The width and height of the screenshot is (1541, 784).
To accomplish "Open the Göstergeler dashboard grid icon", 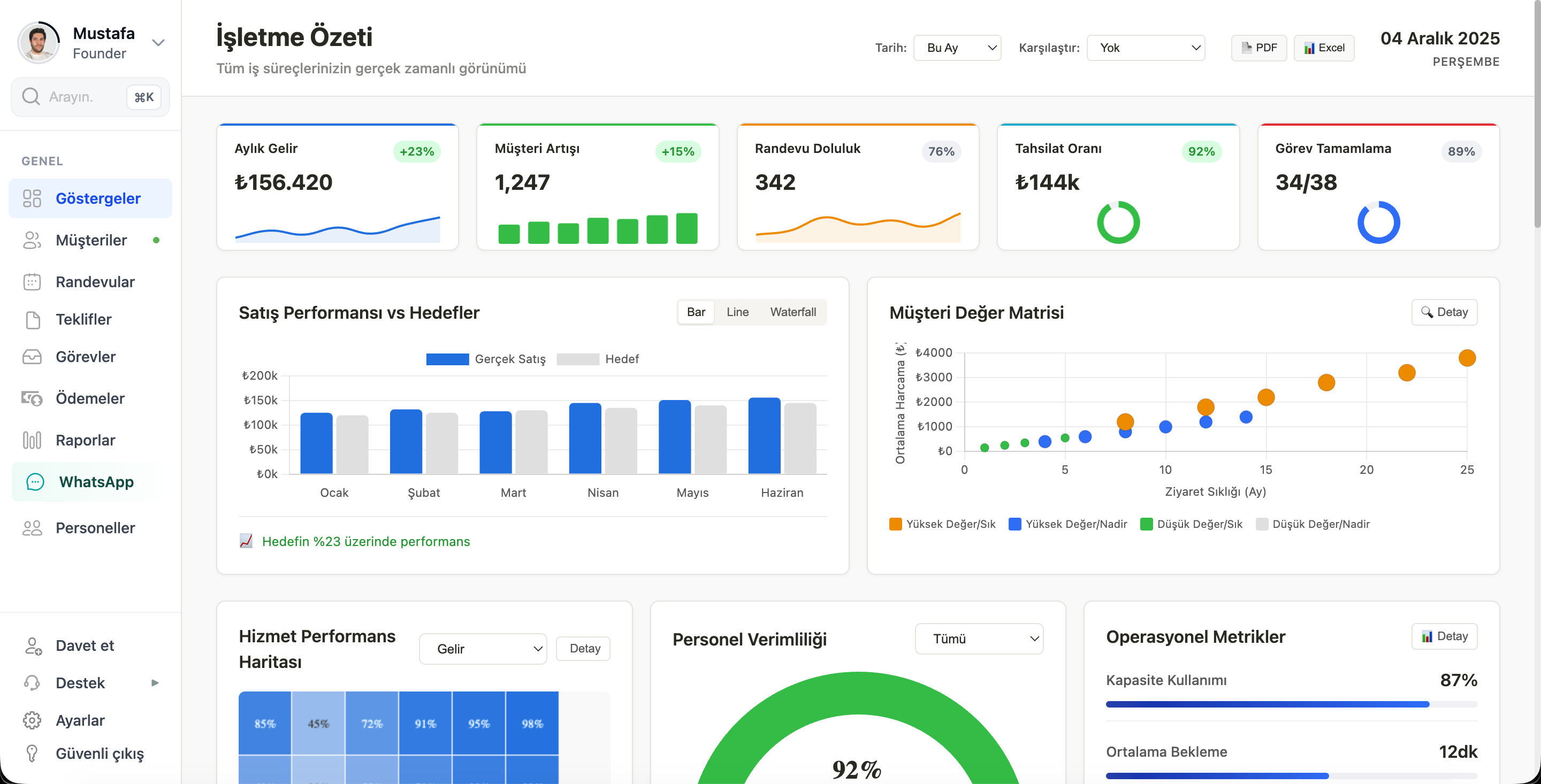I will coord(32,198).
